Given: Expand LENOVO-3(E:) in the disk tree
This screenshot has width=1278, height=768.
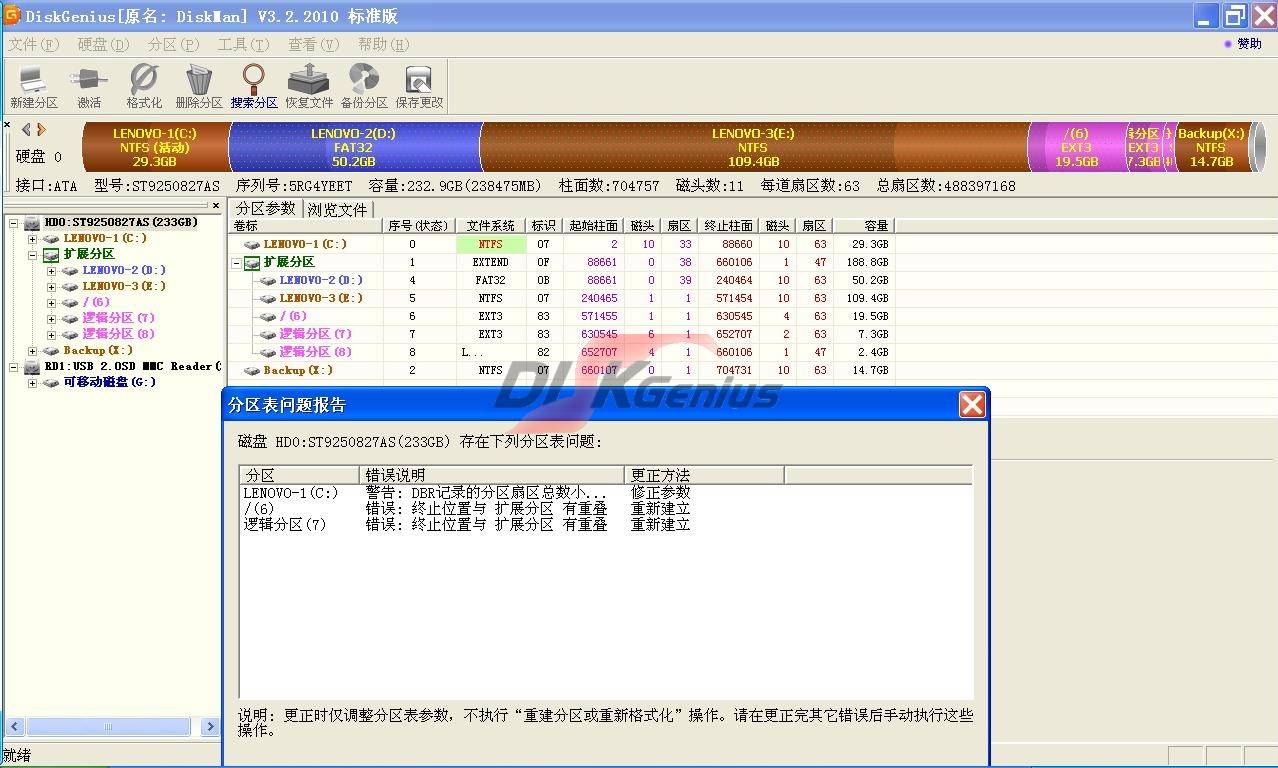Looking at the screenshot, I should [51, 287].
